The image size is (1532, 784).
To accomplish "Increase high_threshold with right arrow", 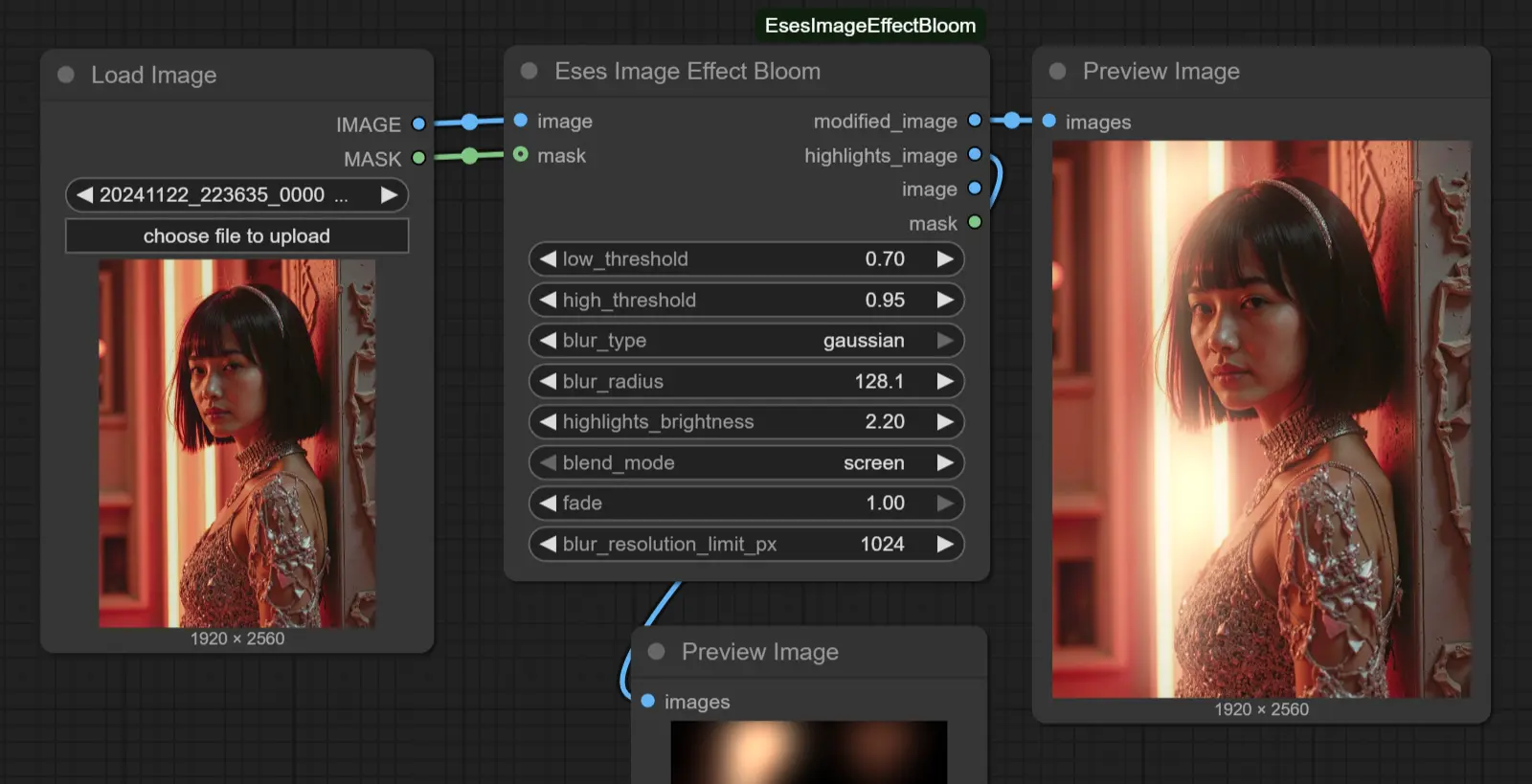I will coord(945,300).
